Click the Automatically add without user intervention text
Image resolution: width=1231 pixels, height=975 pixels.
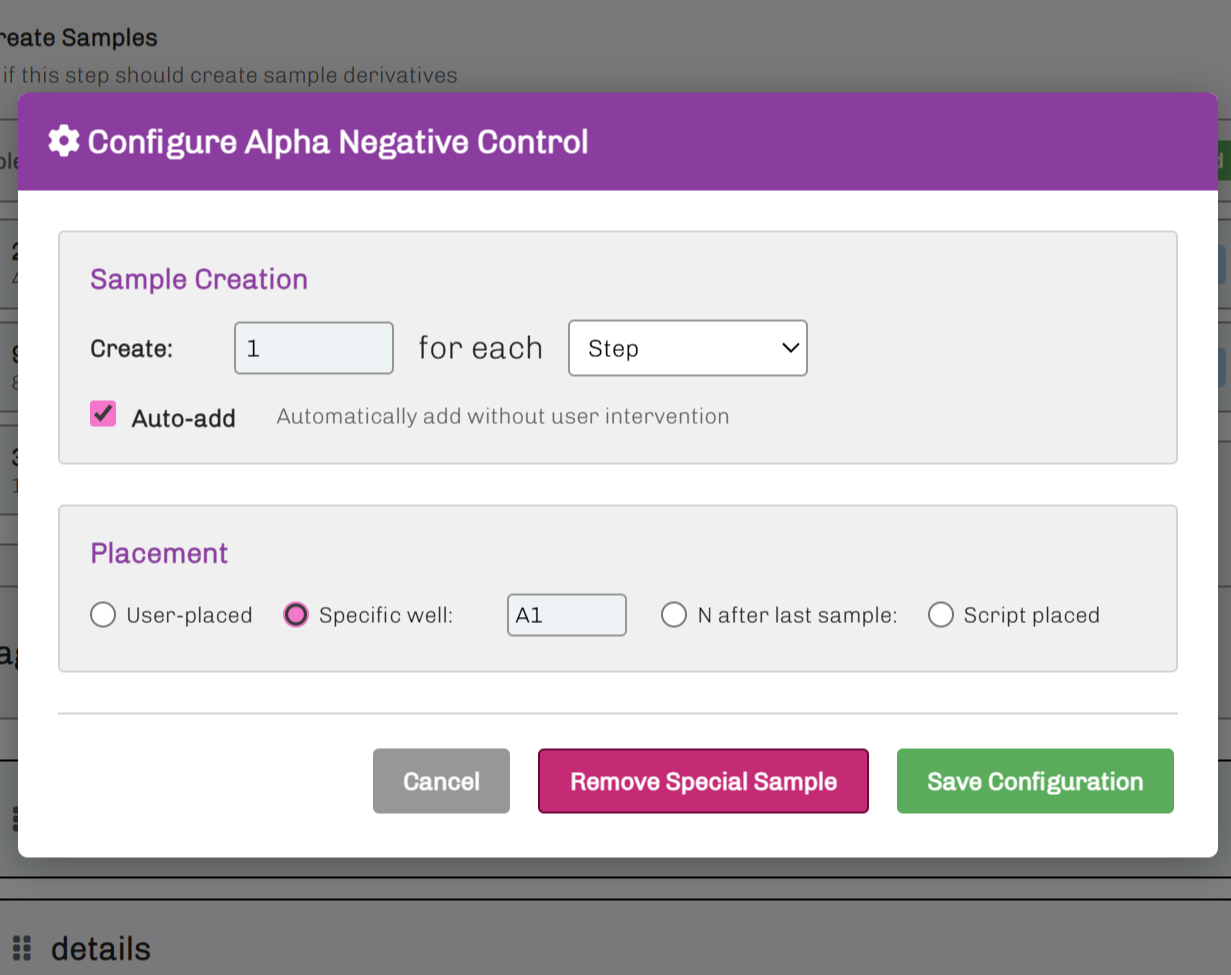point(502,416)
